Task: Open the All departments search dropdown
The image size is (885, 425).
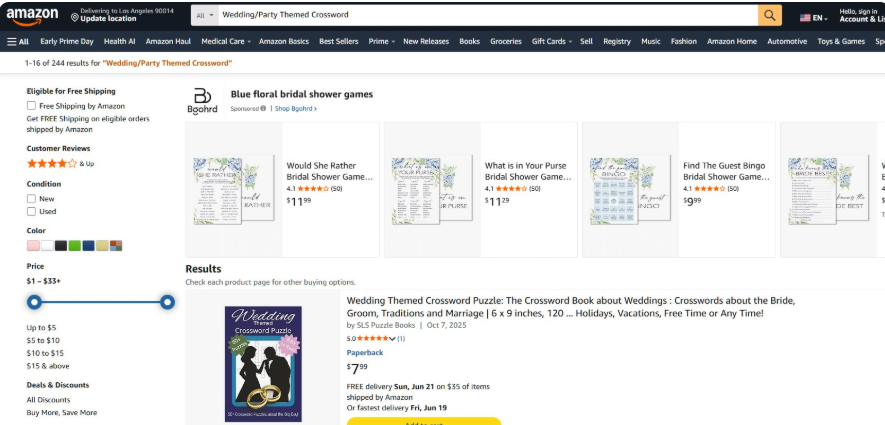Action: click(205, 15)
